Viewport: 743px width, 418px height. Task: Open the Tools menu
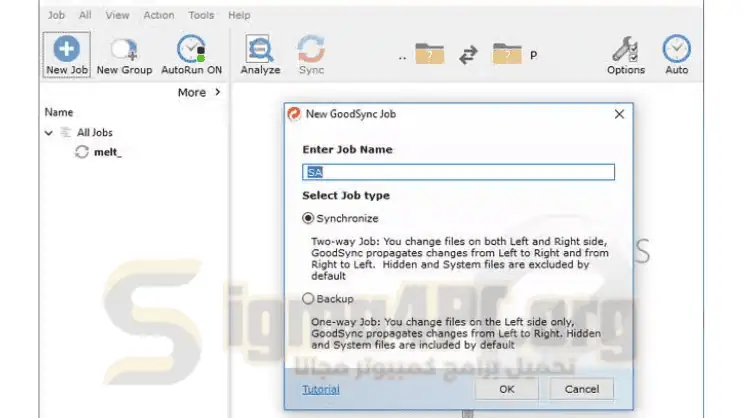pyautogui.click(x=201, y=15)
